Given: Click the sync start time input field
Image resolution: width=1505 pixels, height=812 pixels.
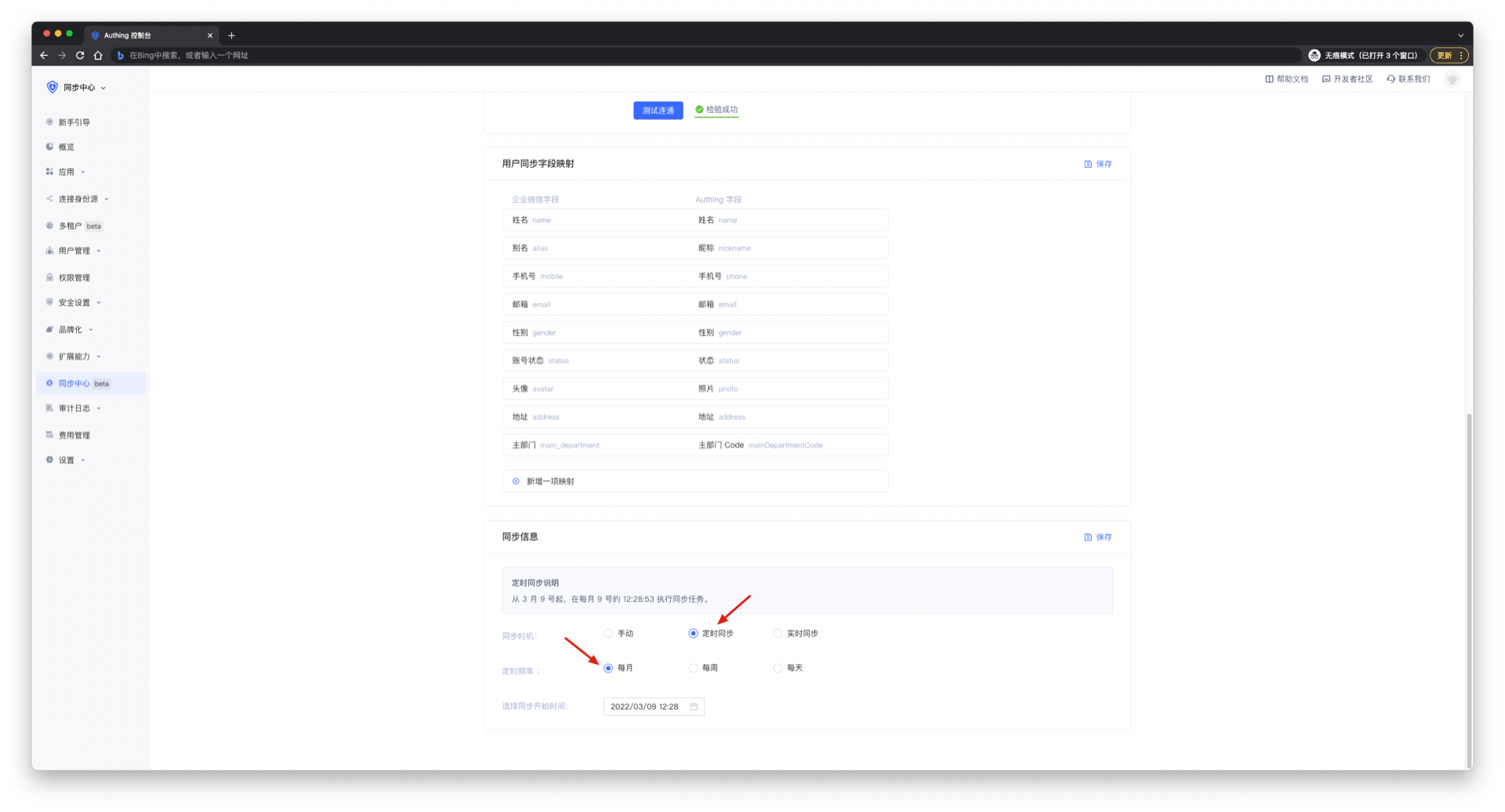Looking at the screenshot, I should coord(645,707).
